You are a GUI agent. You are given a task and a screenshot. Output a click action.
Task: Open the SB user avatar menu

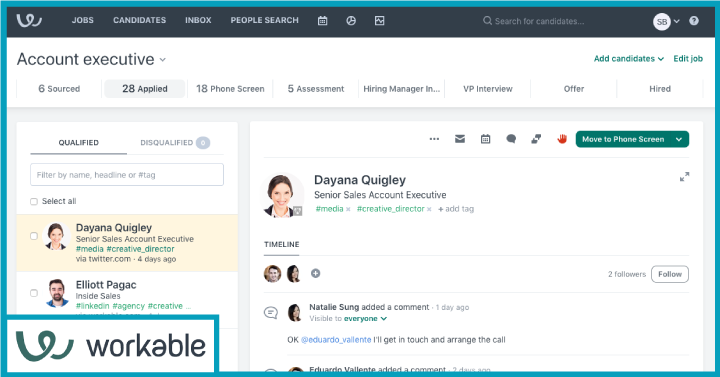pyautogui.click(x=662, y=21)
